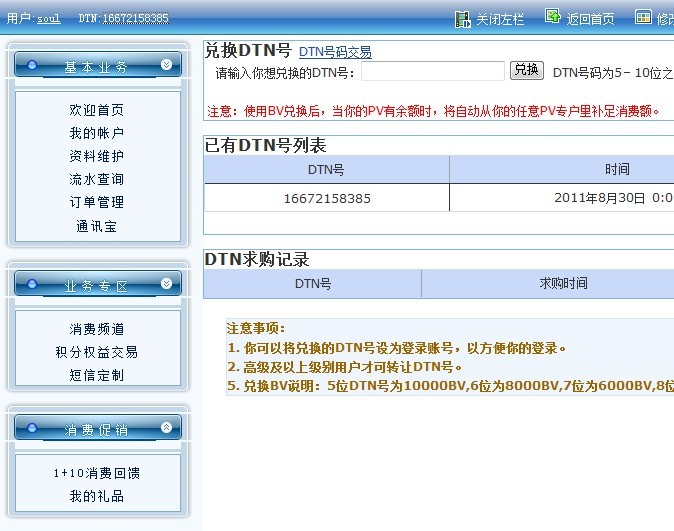Click the 业务专区 panel title

tap(96, 286)
